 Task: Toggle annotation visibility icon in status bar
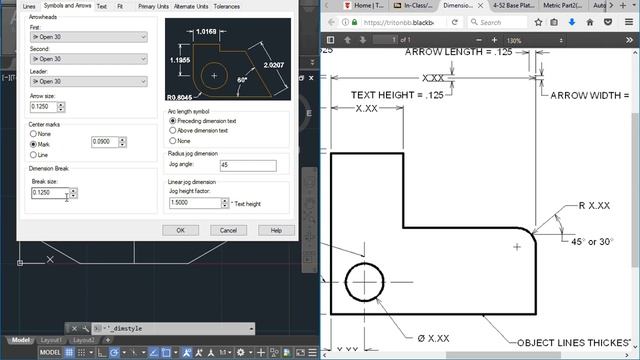[187, 352]
